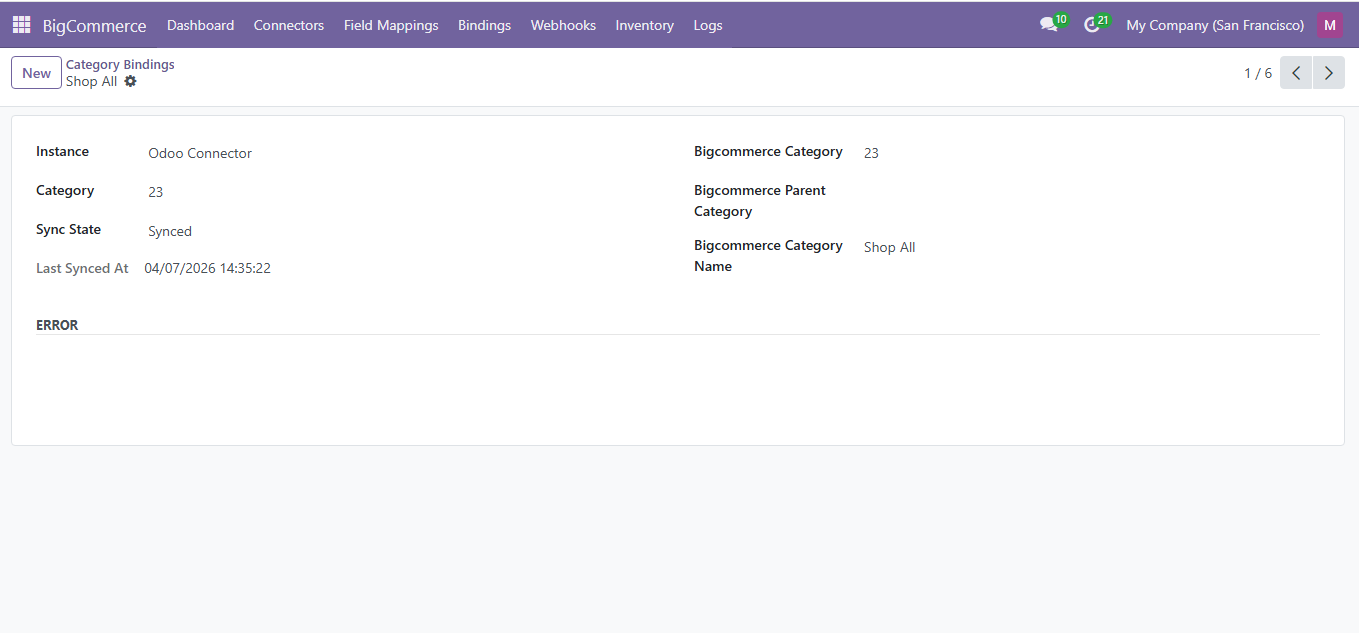The image size is (1359, 633).
Task: Go to next record arrow
Action: click(x=1328, y=73)
